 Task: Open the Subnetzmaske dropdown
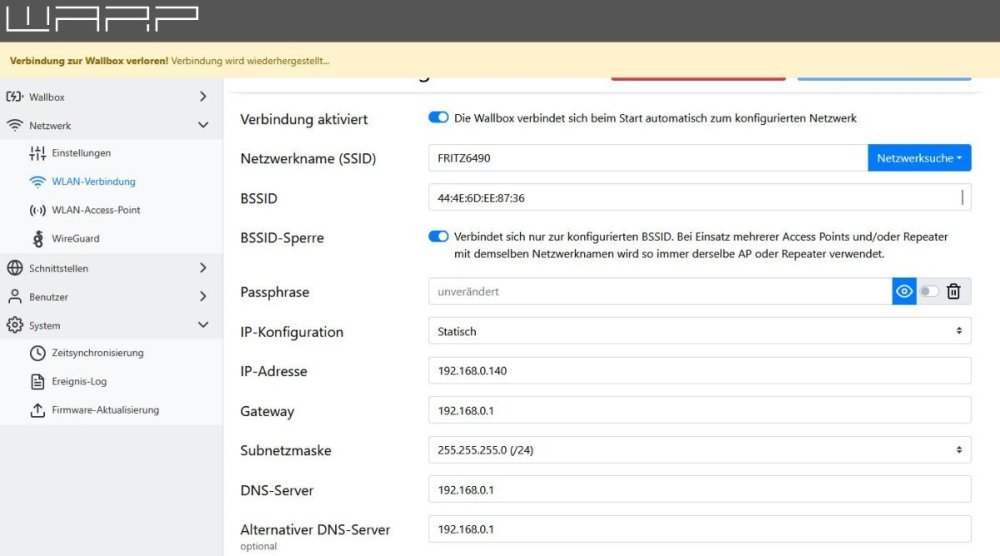699,450
